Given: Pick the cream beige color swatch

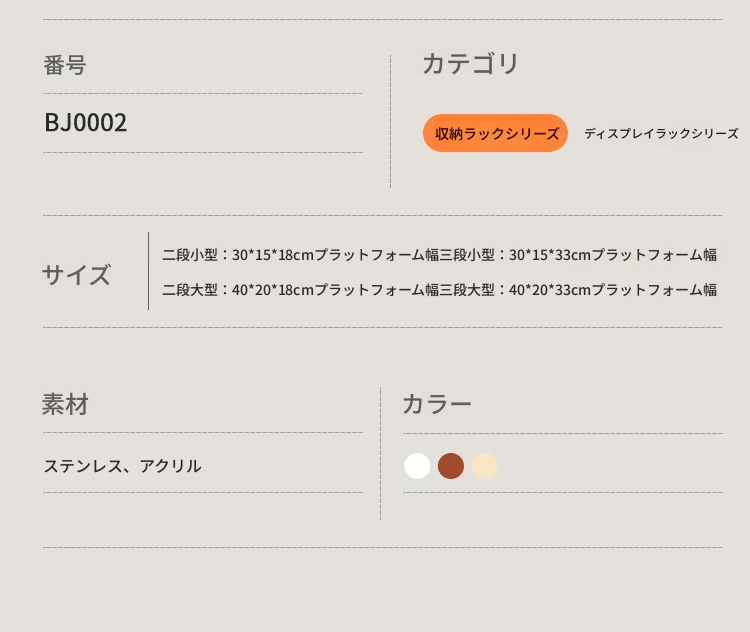Looking at the screenshot, I should coord(485,466).
